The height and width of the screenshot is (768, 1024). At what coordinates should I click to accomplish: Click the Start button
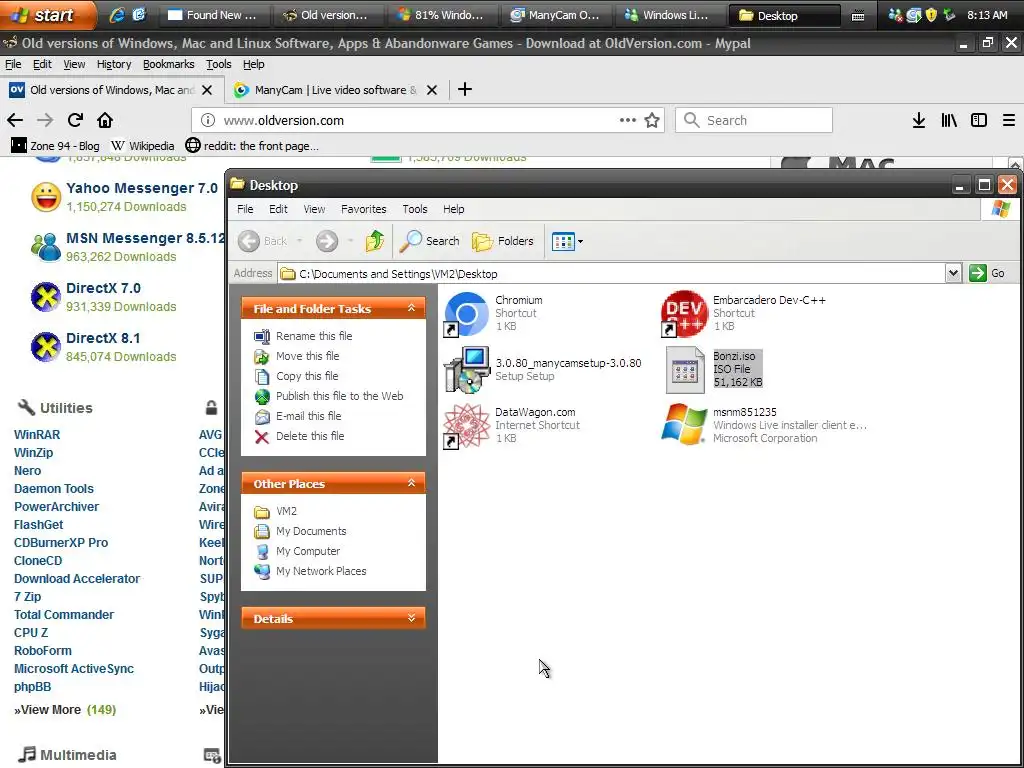click(48, 15)
